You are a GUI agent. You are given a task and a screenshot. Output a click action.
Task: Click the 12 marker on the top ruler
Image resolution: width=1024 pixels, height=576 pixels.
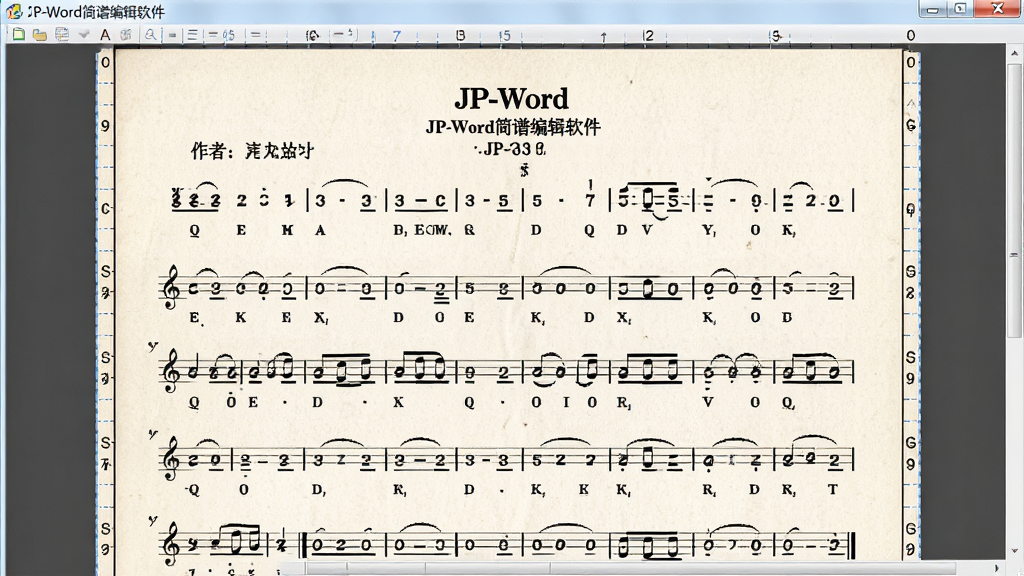(647, 35)
